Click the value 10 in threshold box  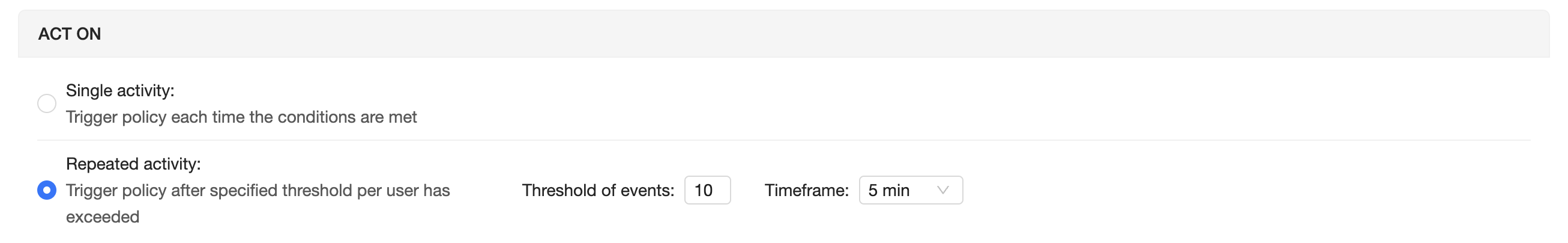[703, 191]
